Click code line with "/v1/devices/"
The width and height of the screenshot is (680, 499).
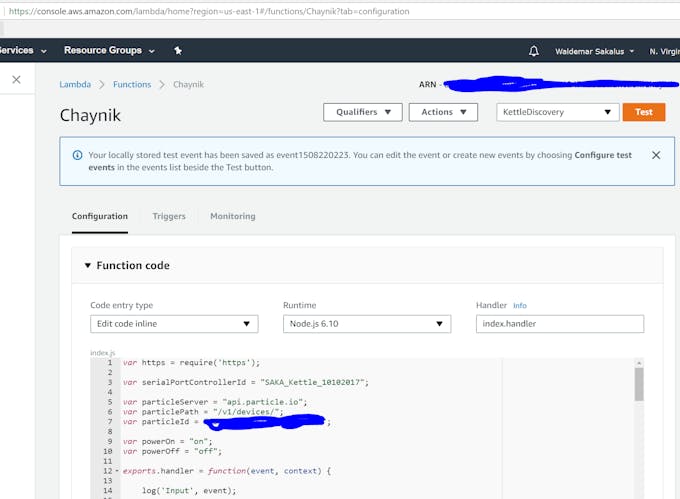(203, 412)
